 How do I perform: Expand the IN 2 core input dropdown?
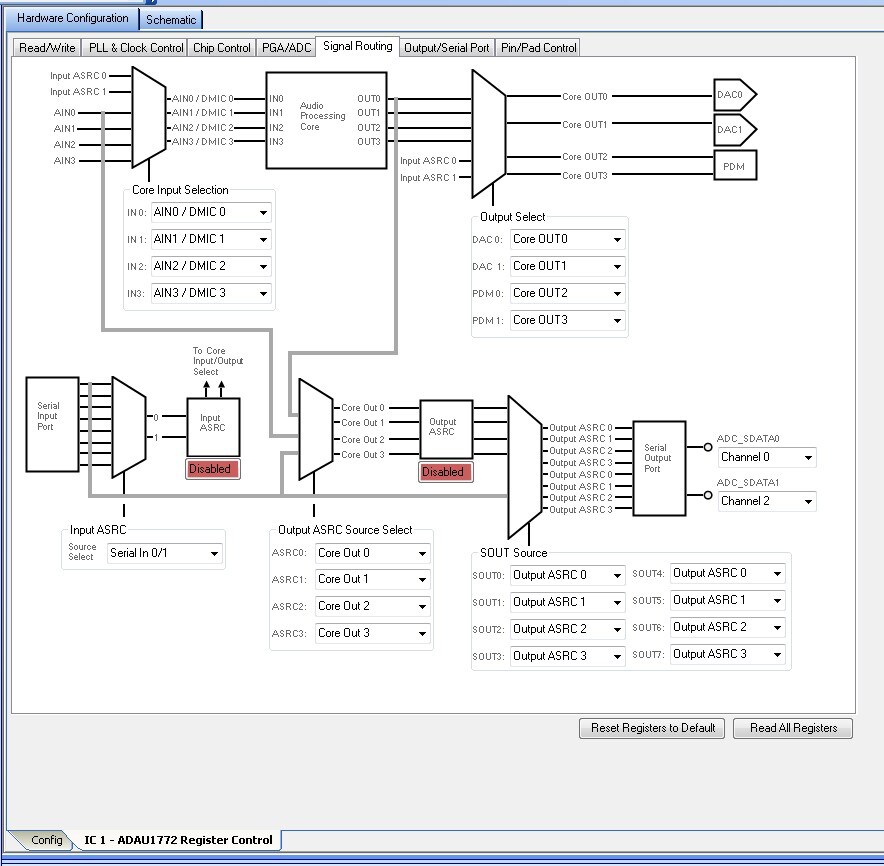tap(211, 266)
